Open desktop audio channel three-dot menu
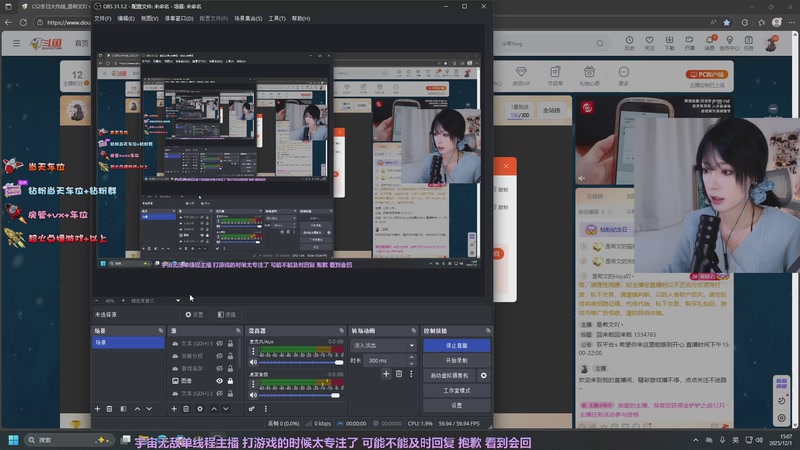This screenshot has width=800, height=450. click(x=253, y=384)
